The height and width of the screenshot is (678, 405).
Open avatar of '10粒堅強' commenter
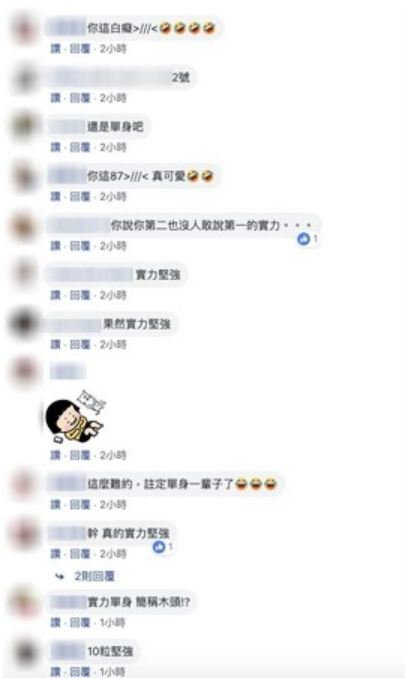[x=25, y=653]
